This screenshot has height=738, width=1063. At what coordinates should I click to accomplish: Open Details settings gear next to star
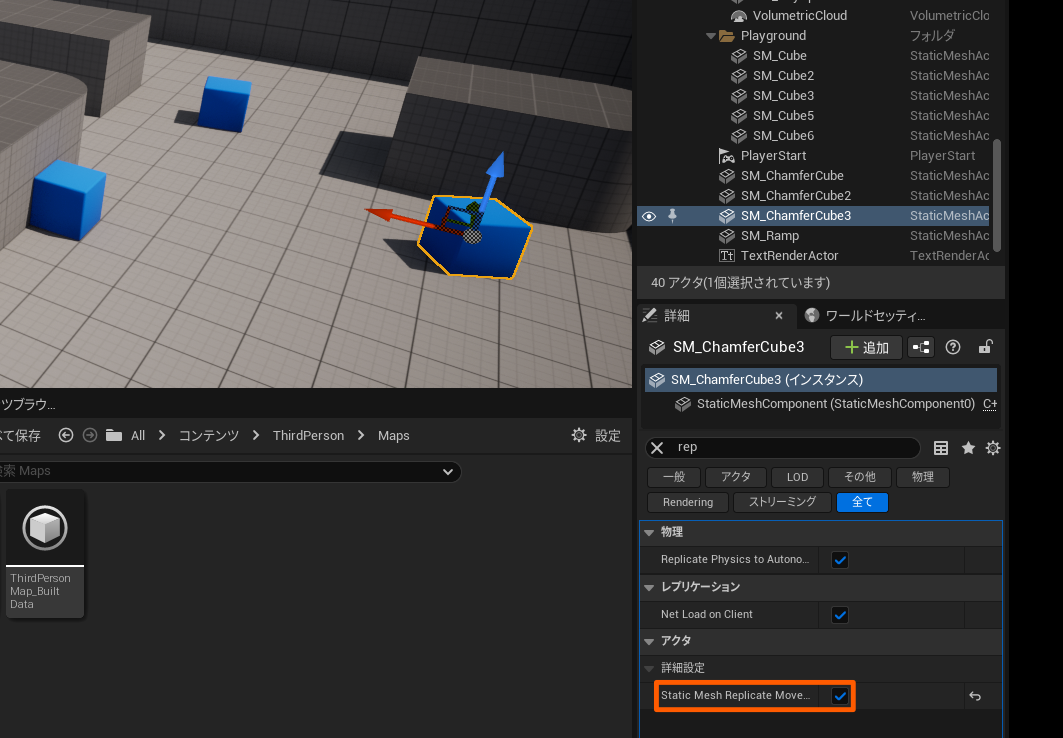[x=993, y=448]
